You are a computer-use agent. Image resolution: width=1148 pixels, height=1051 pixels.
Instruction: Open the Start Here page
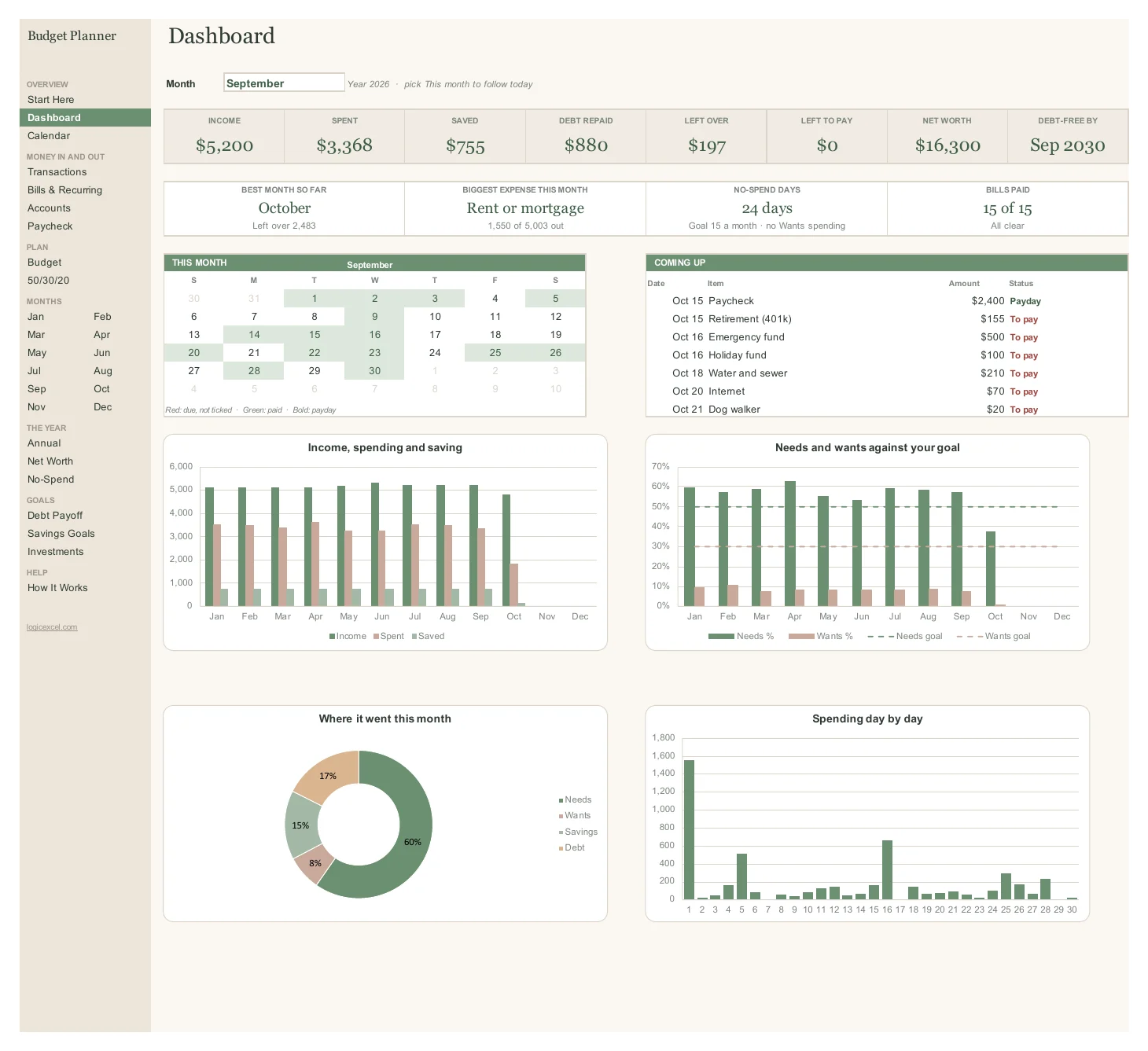tap(50, 100)
